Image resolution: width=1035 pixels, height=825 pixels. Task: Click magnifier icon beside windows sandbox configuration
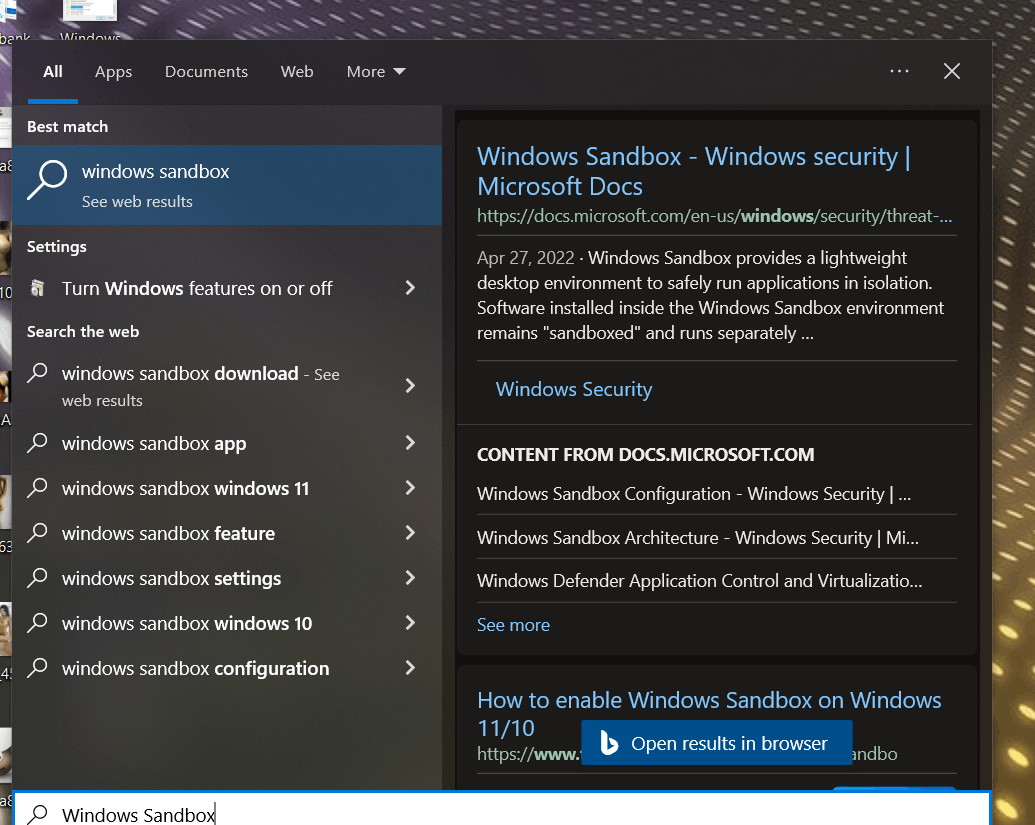(38, 668)
